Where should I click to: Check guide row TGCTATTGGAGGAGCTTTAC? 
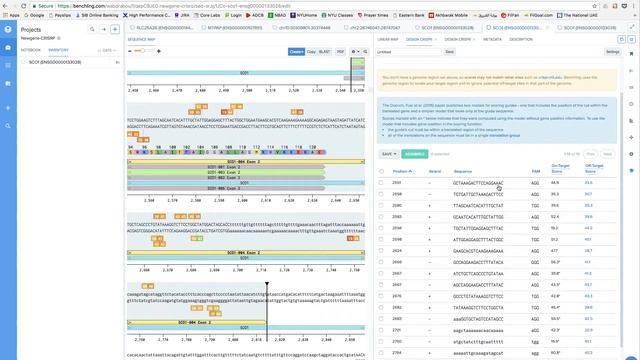381,228
